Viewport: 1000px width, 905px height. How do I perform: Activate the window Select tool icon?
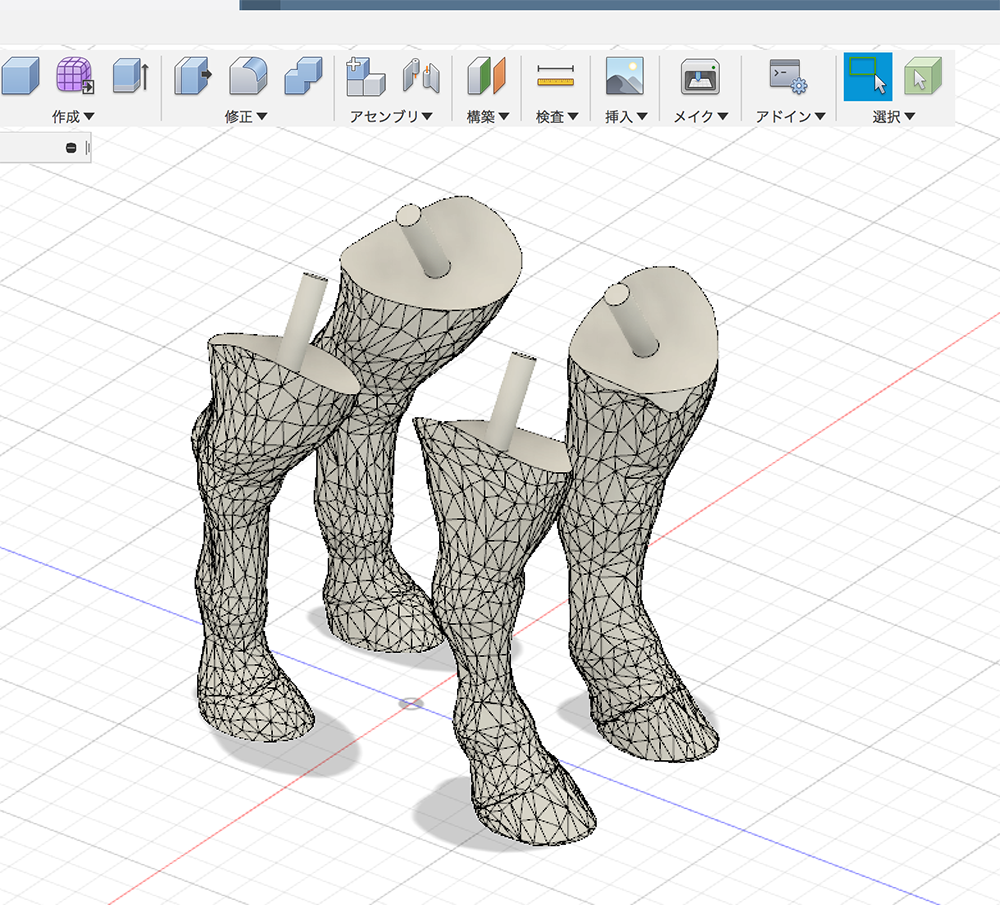click(867, 77)
